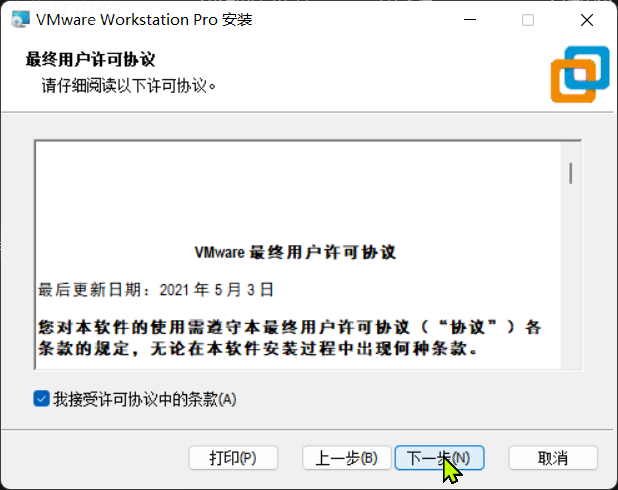
Task: Click the VMware Workstation Pro 安装 title bar text
Action: 144,19
